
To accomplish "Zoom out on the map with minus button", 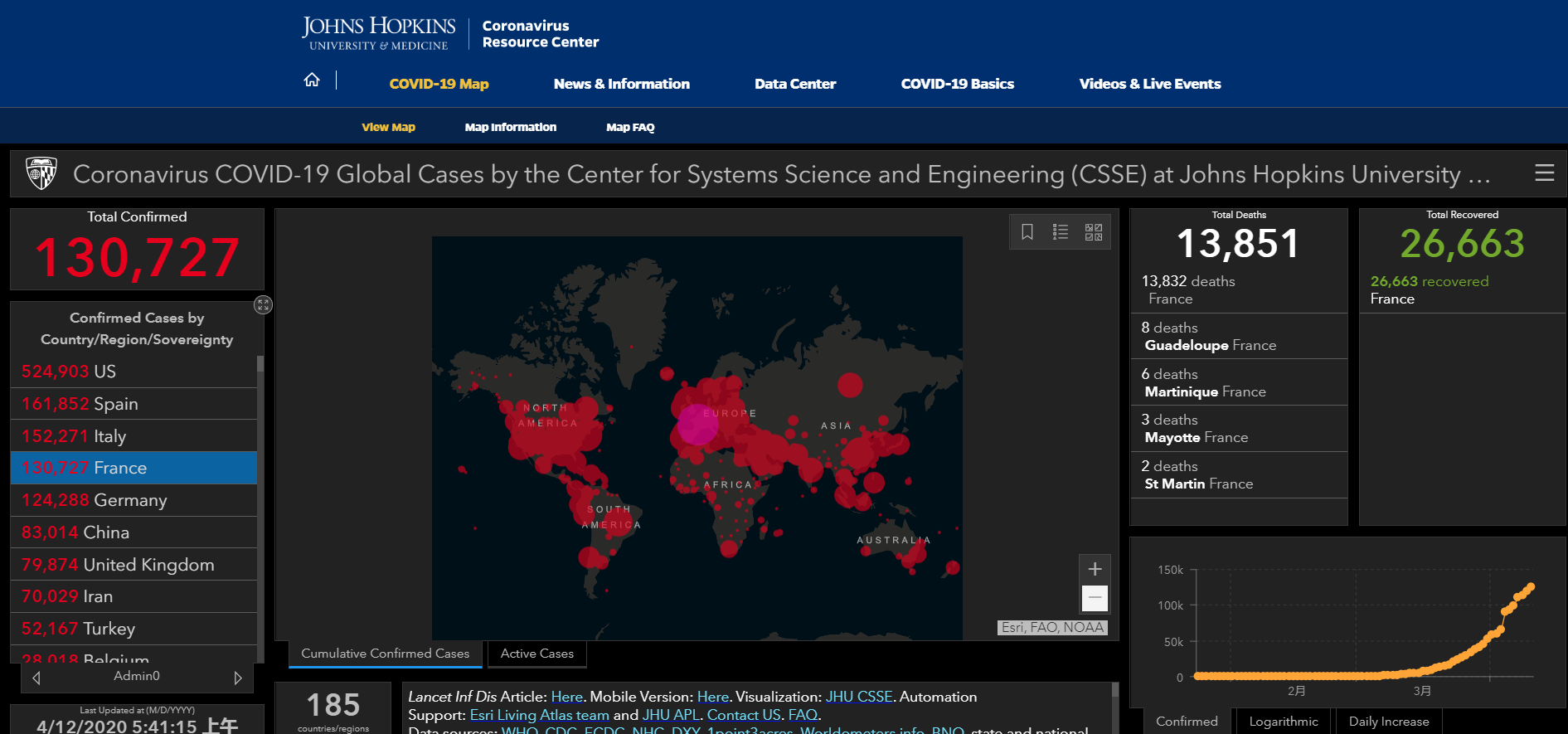I will [1095, 598].
